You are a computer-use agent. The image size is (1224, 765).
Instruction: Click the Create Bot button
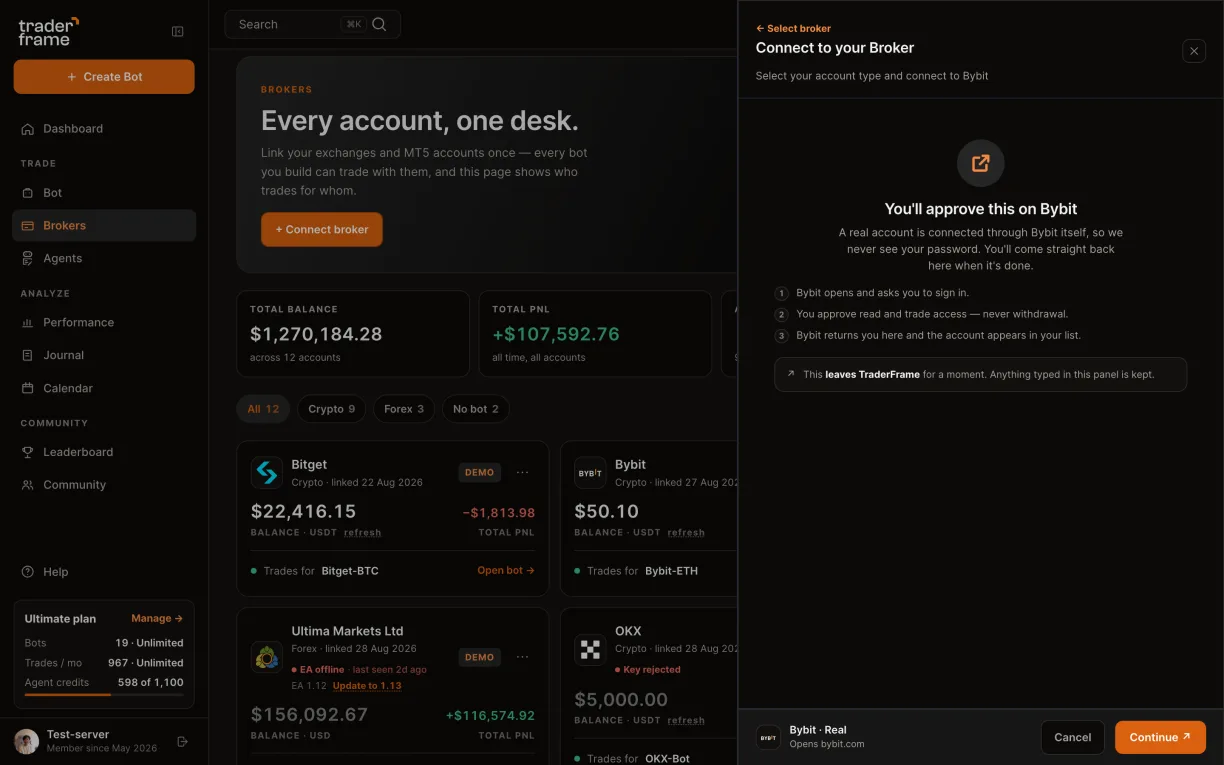(104, 77)
